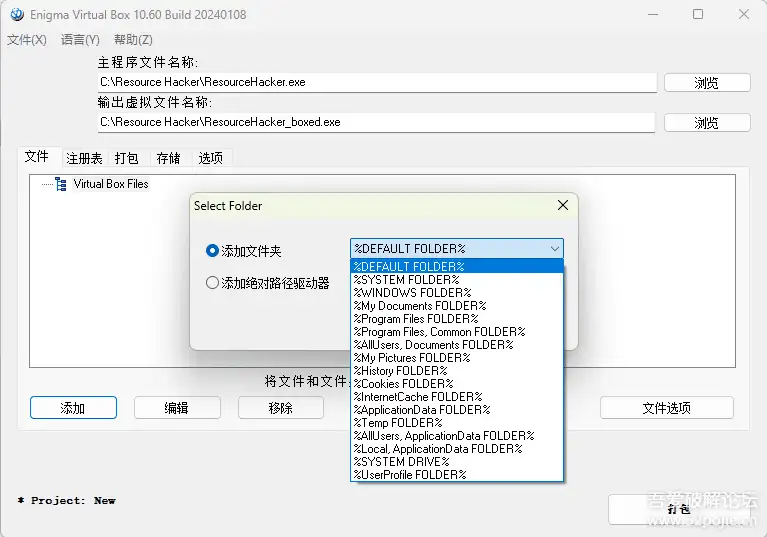Click the 文件选项 button

pos(667,407)
